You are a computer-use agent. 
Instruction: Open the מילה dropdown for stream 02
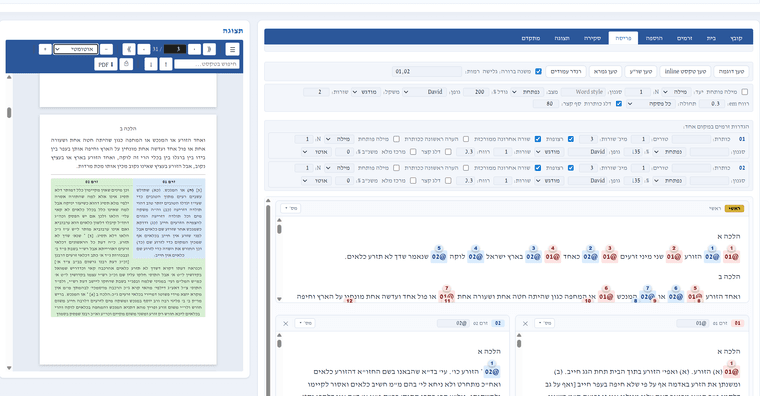click(x=339, y=168)
